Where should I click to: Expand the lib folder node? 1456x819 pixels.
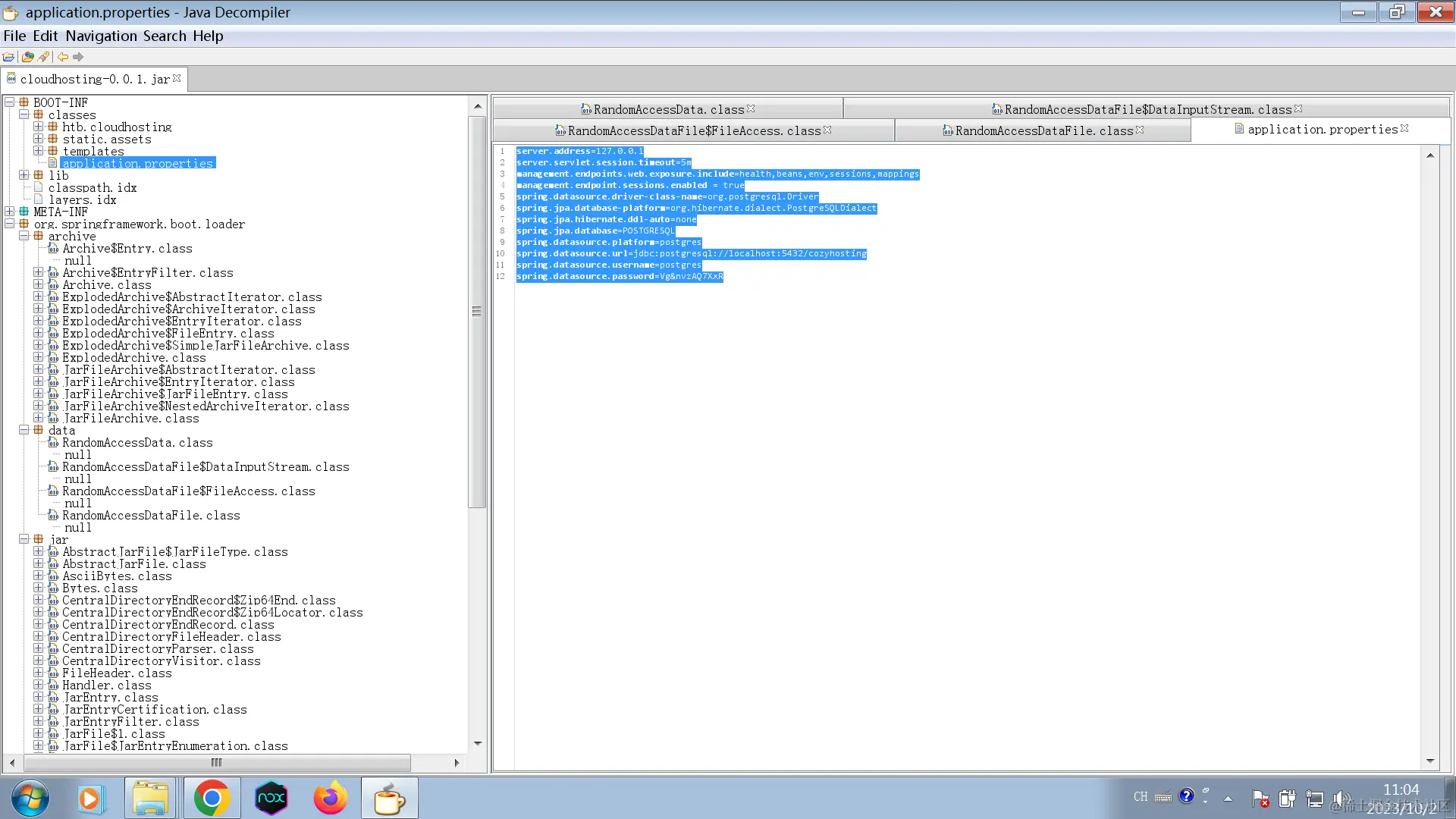tap(24, 175)
